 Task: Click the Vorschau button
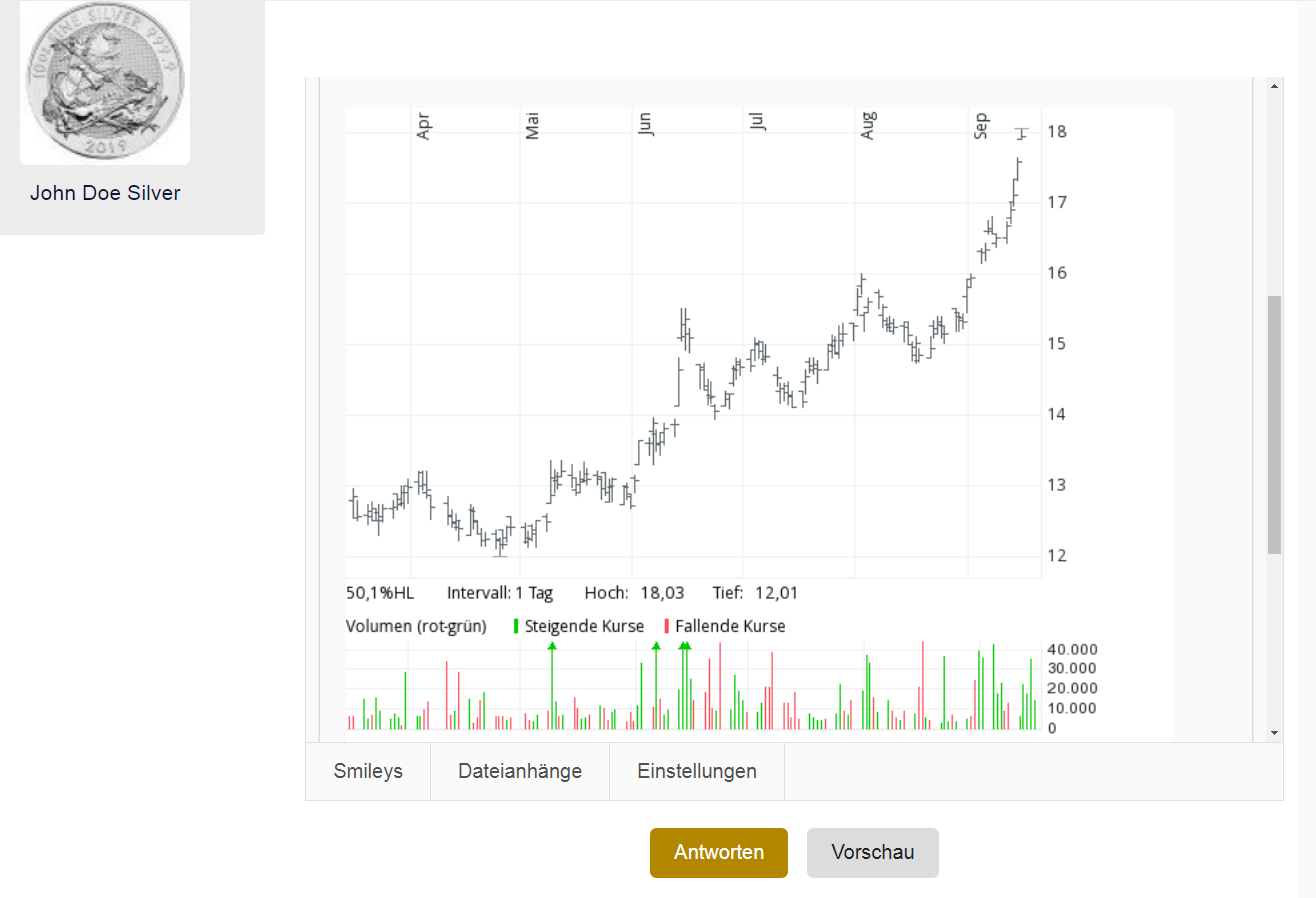[x=873, y=853]
